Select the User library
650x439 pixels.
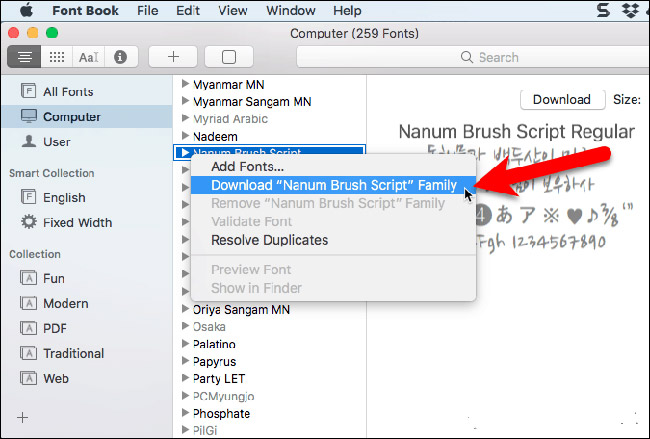(87, 141)
